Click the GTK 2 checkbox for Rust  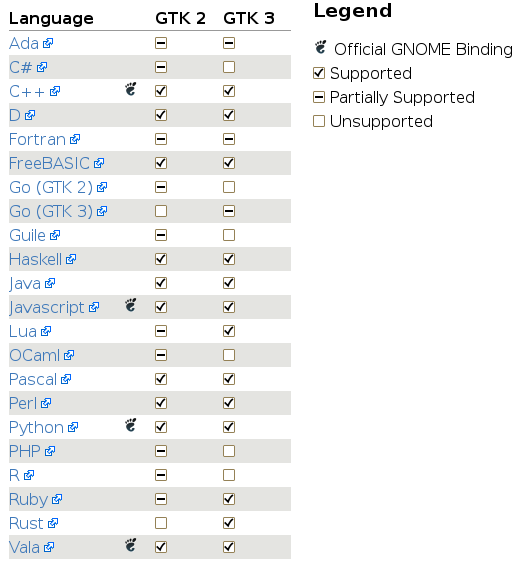[x=161, y=523]
